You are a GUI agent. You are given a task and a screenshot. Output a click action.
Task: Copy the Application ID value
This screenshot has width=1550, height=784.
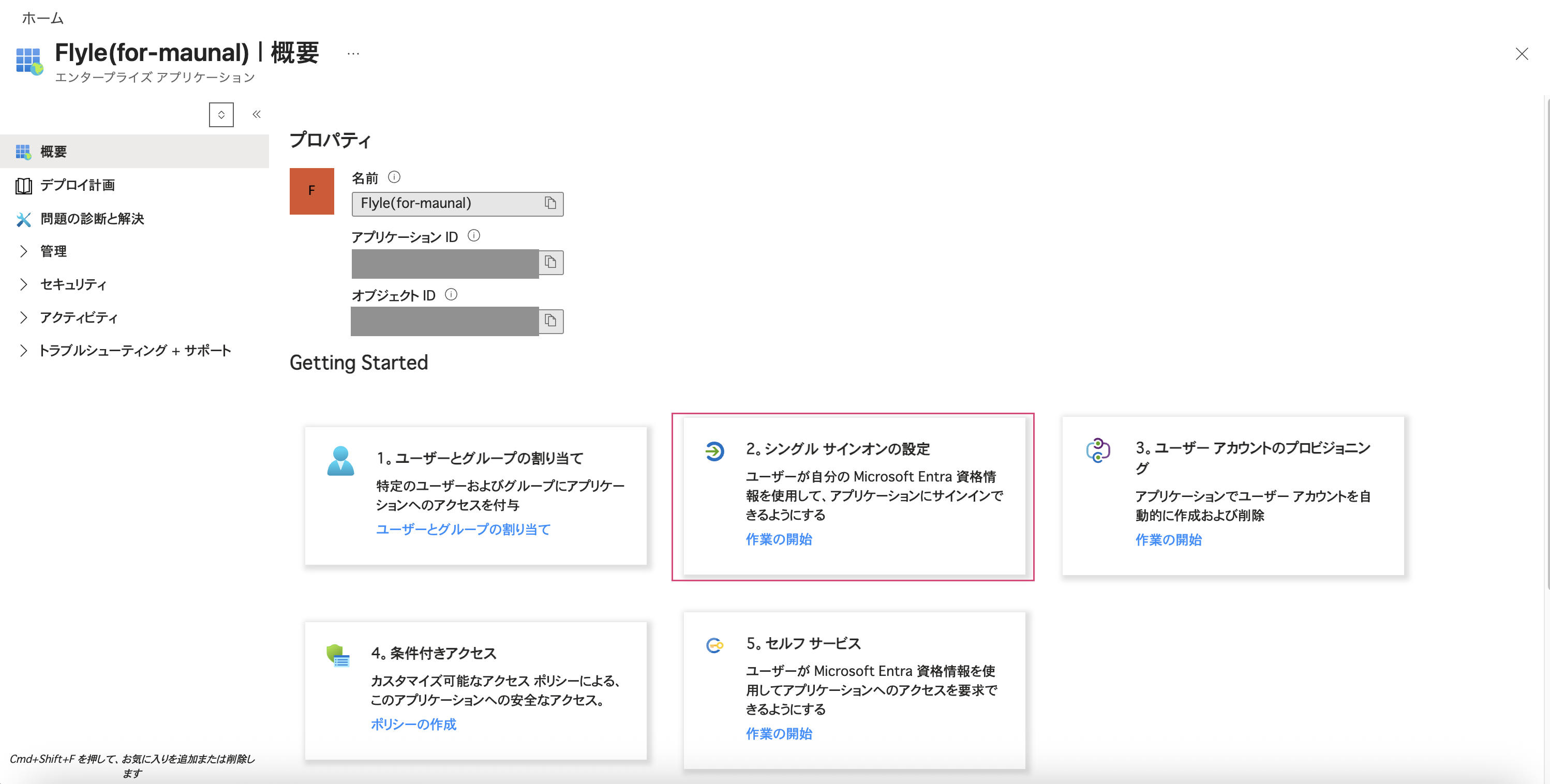click(550, 262)
